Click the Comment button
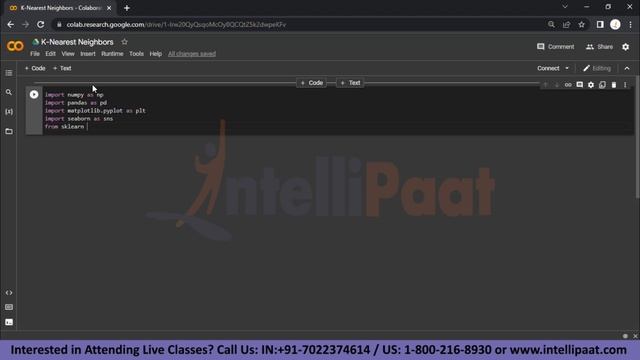 point(556,47)
